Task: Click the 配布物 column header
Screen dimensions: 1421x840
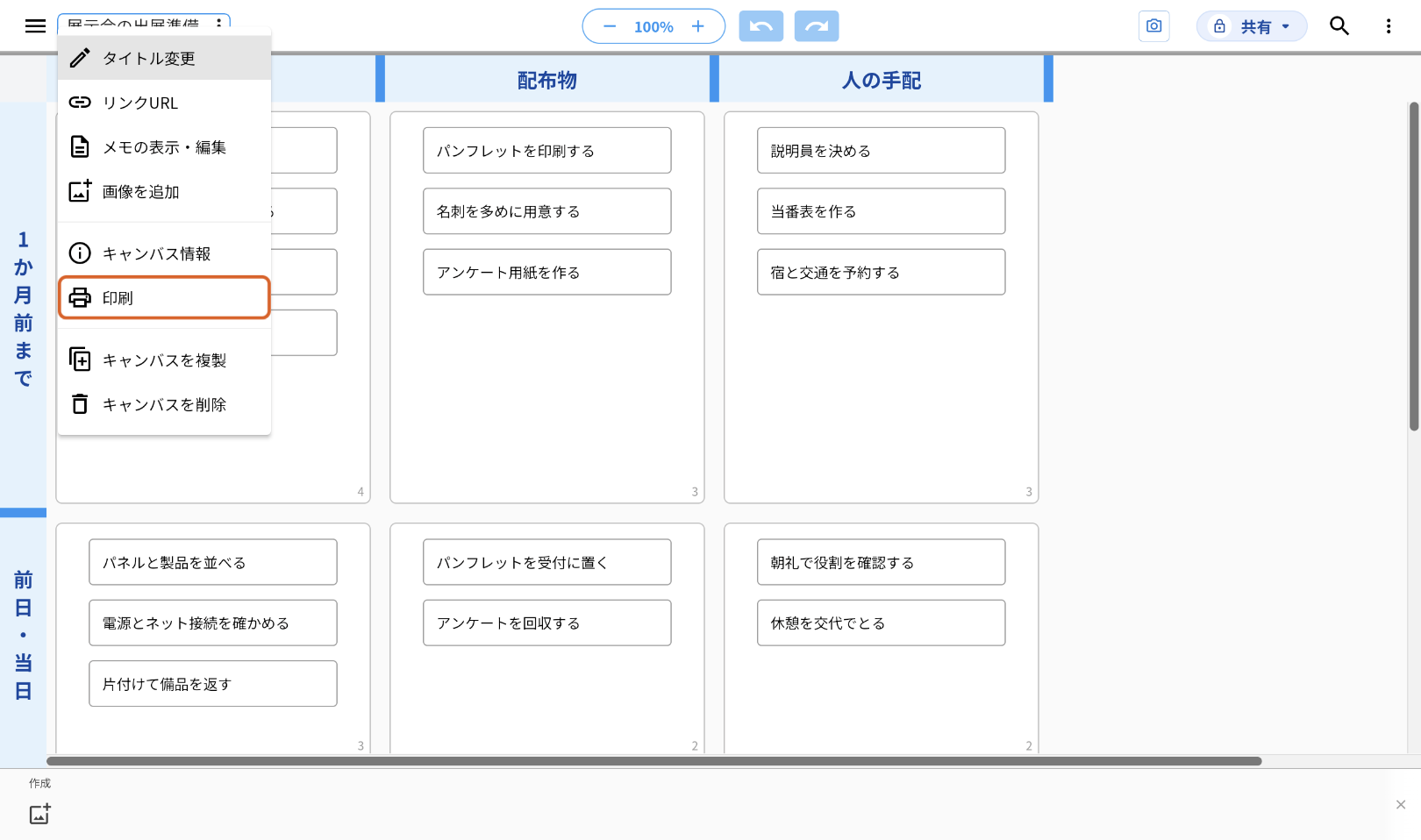Action: [547, 80]
